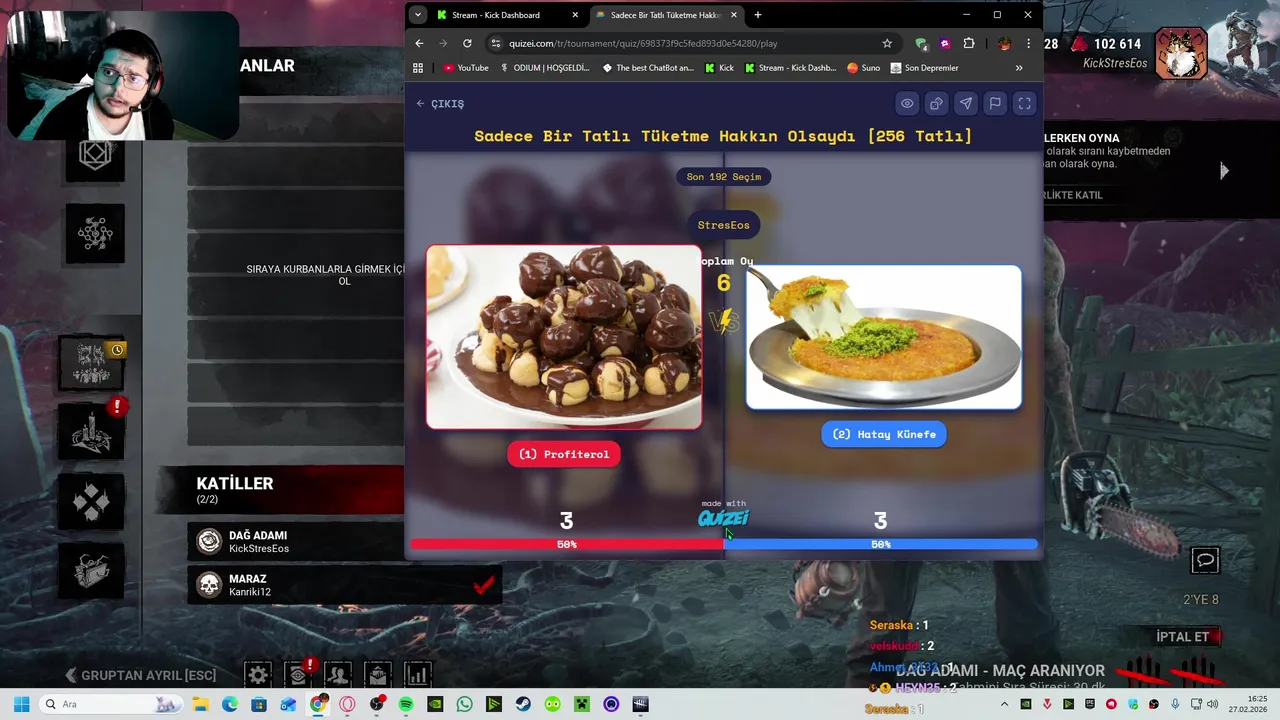Open the eye alert icon with exclamation
Viewport: 1280px width, 720px height.
298,675
